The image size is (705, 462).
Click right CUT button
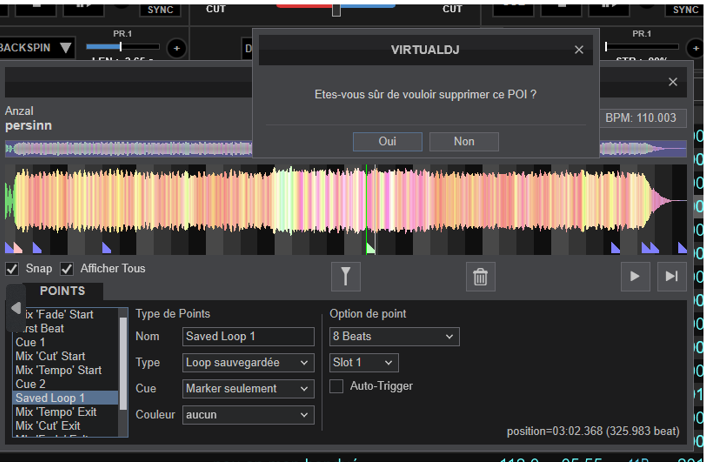pyautogui.click(x=452, y=9)
